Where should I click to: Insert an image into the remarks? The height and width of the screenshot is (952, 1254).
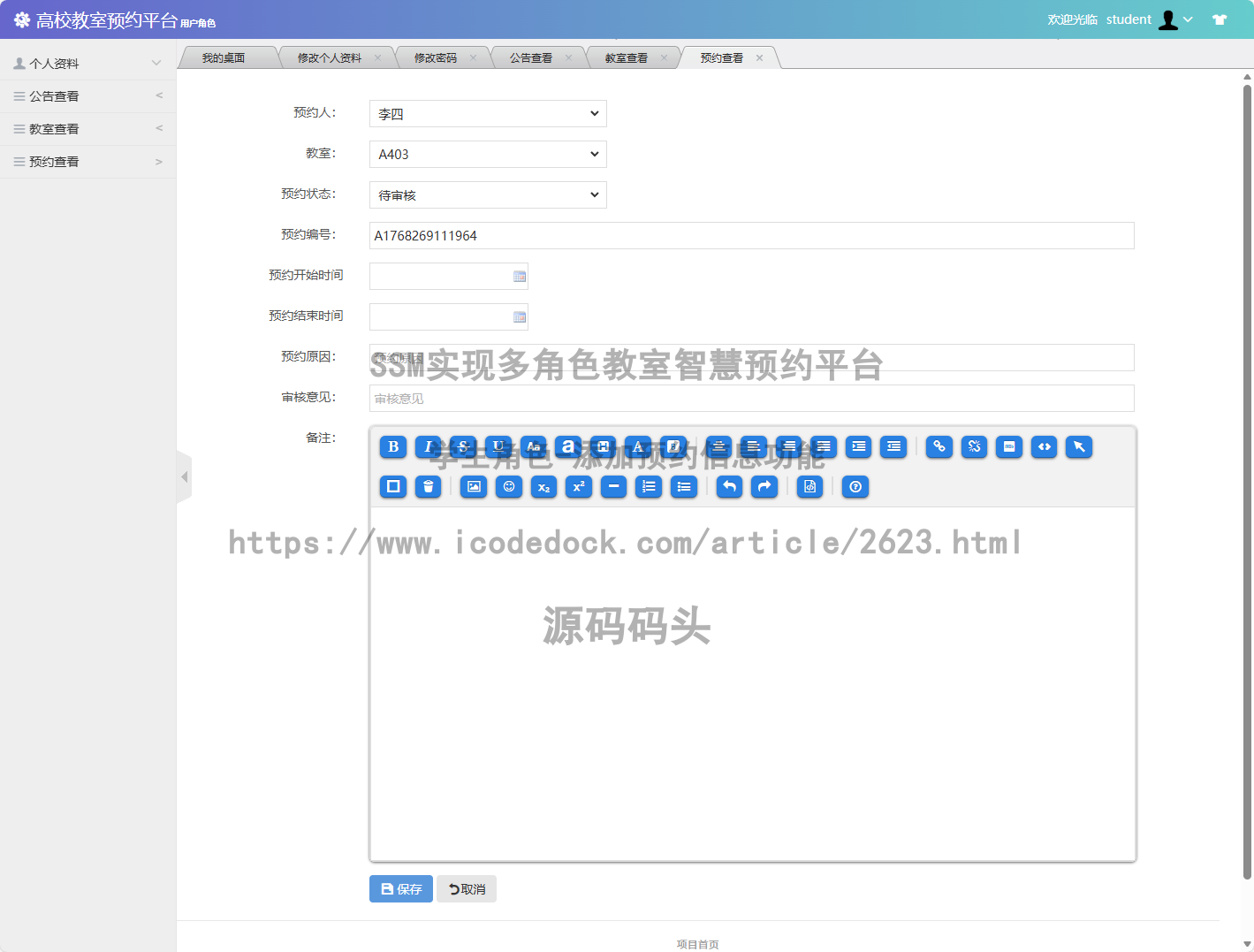point(474,487)
